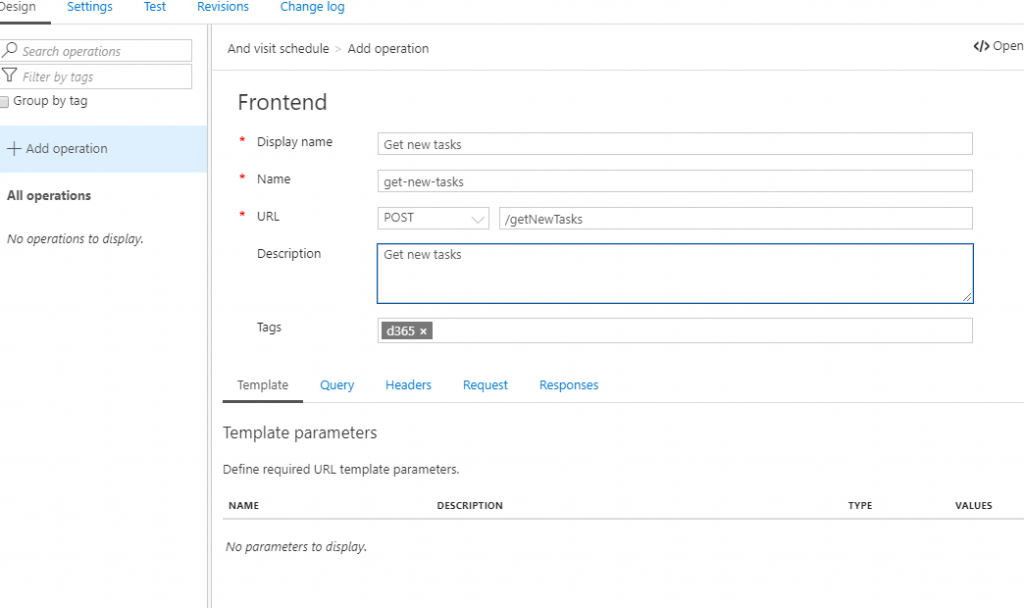Viewport: 1024px width, 608px height.
Task: Click the filter funnel icon
Action: click(10, 76)
